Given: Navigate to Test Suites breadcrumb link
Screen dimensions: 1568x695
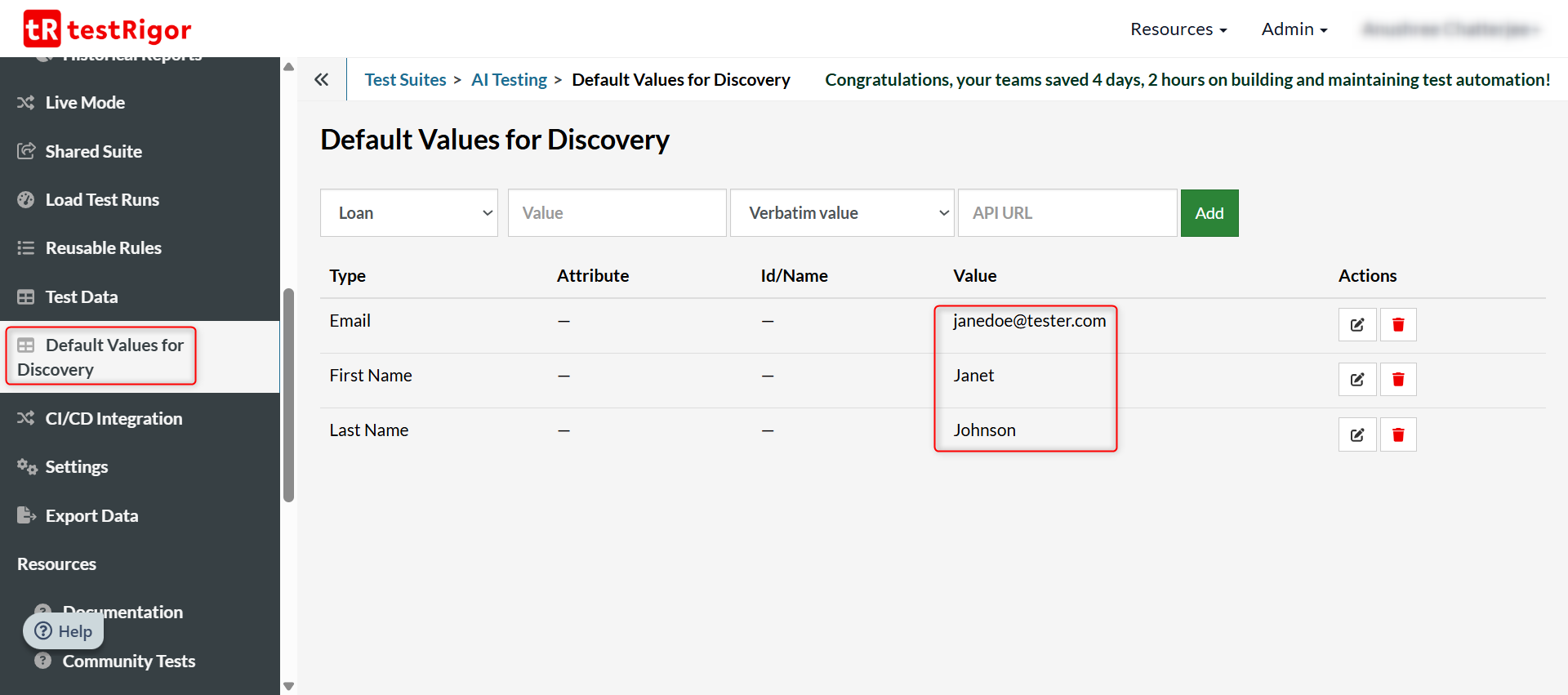Looking at the screenshot, I should (405, 80).
